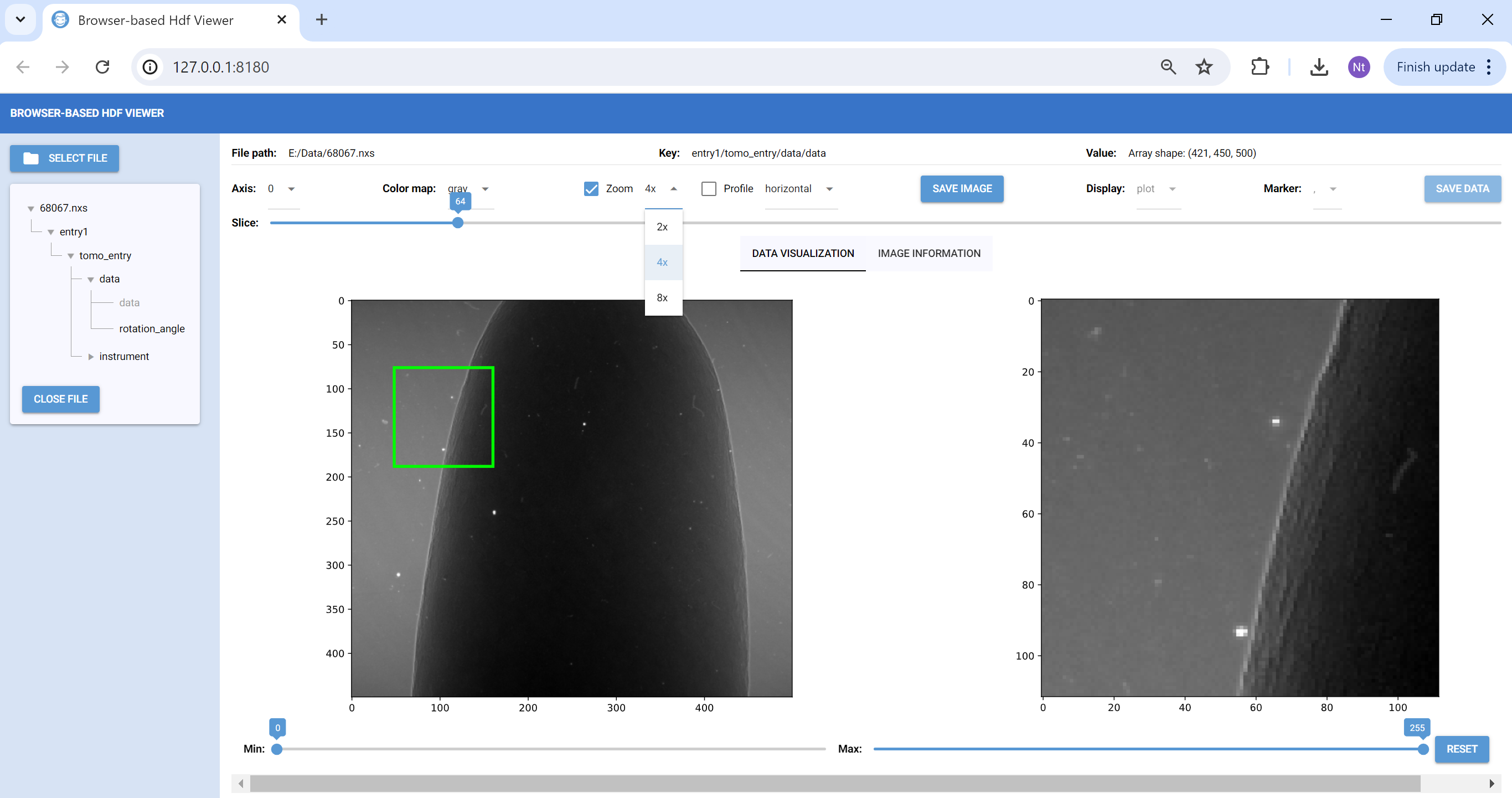Click the Save Image button
This screenshot has height=798, width=1512.
pos(962,188)
